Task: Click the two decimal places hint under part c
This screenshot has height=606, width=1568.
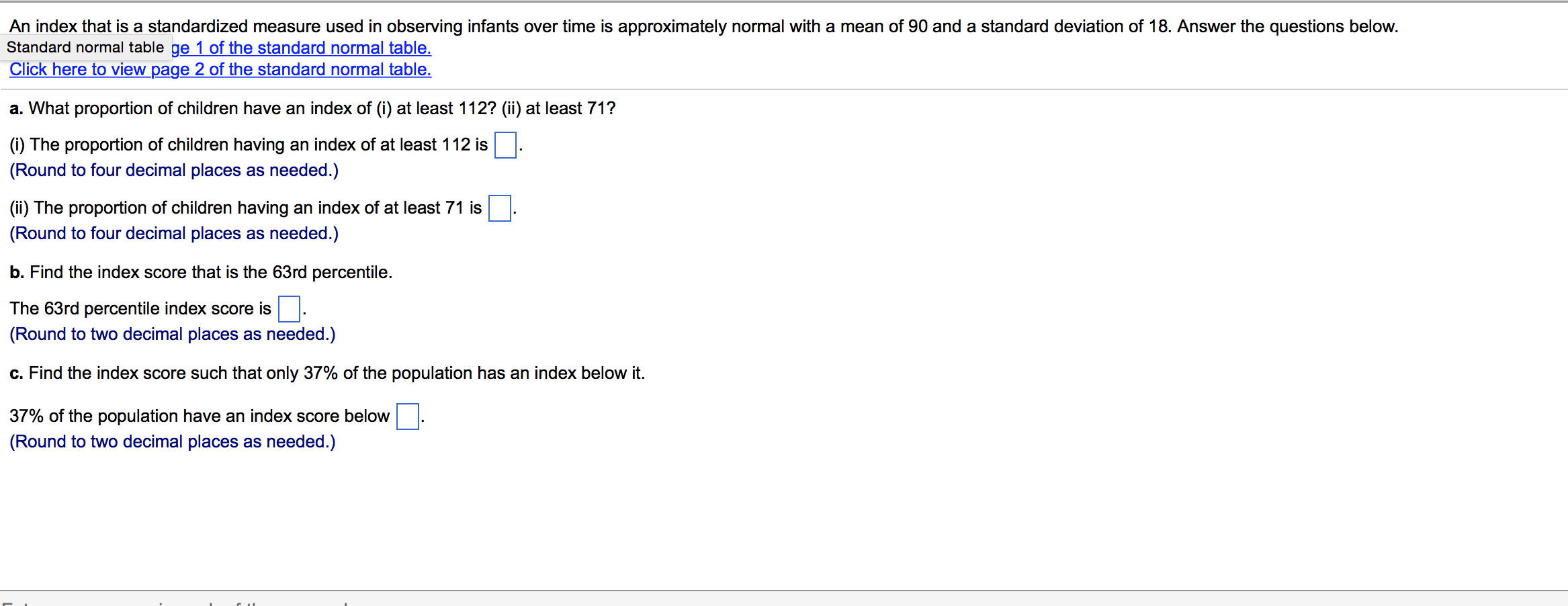Action: [173, 442]
